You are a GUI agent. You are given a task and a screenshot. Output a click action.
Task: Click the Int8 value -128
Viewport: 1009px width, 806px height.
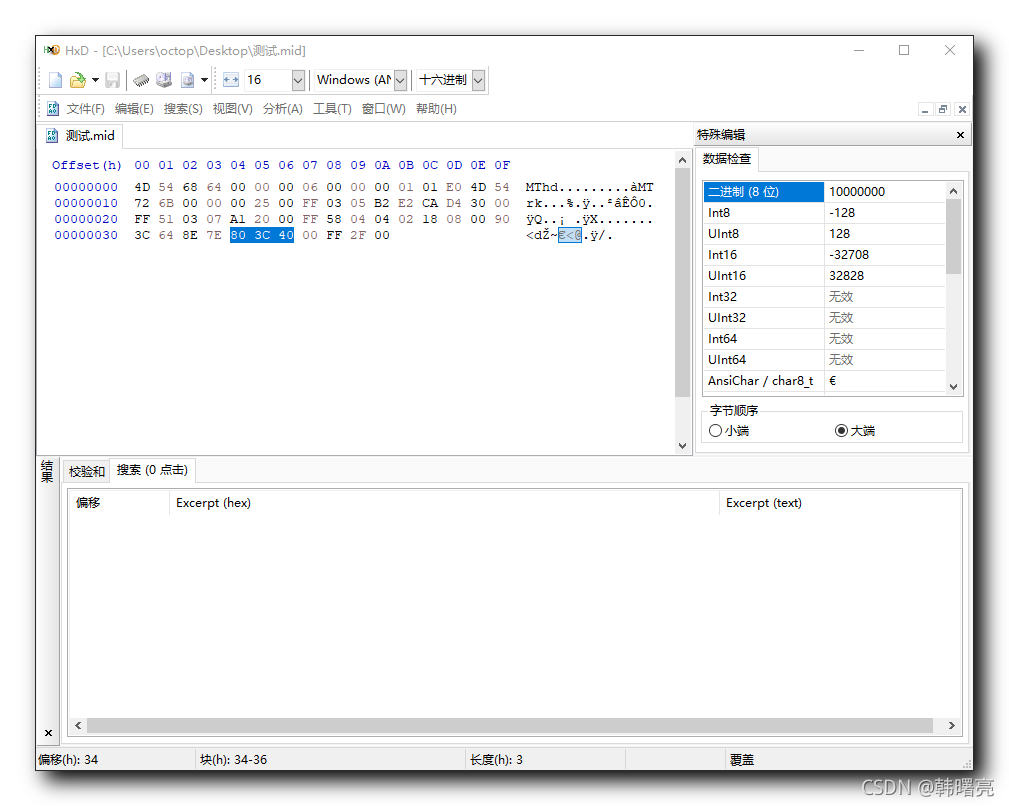tap(842, 213)
